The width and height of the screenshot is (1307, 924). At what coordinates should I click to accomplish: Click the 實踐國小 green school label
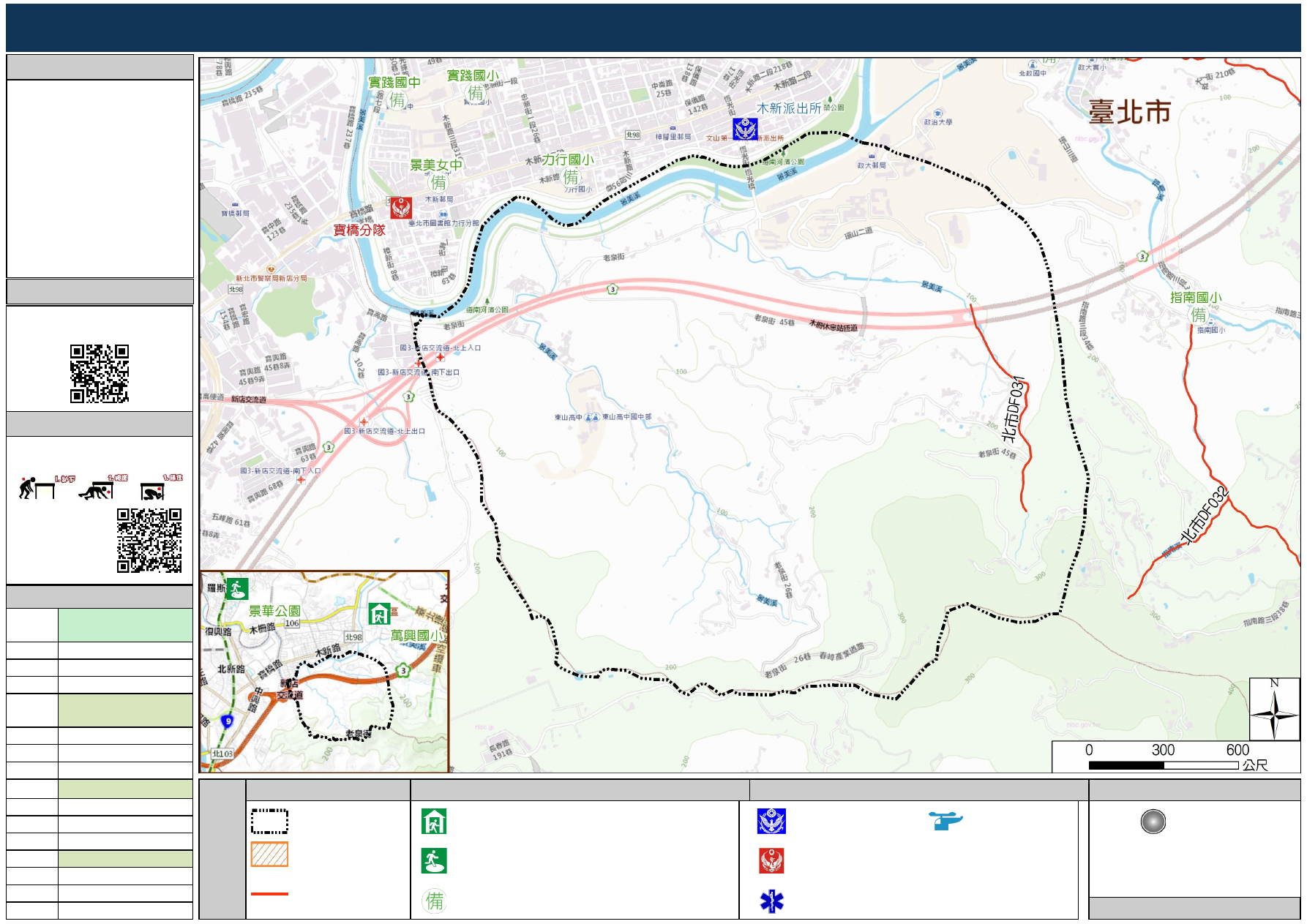coord(473,75)
